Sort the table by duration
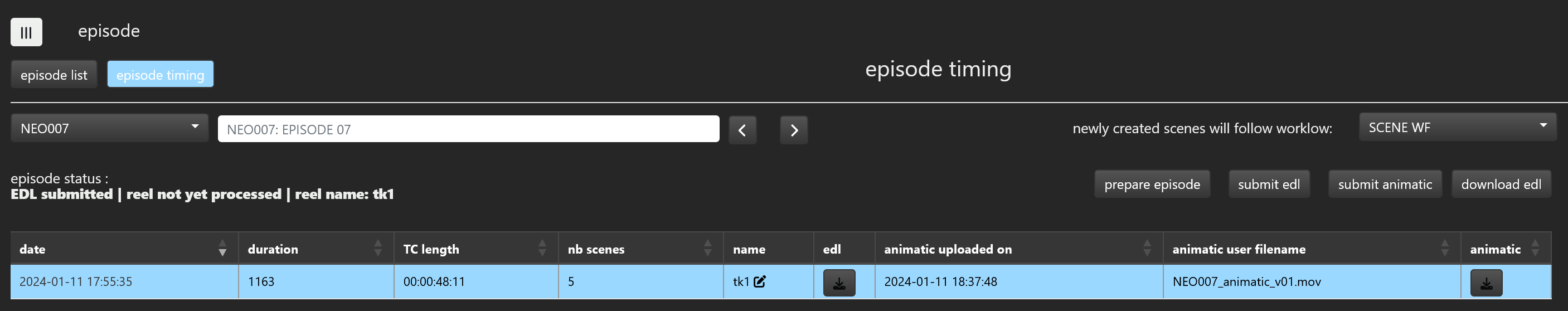1568x311 pixels. point(377,249)
